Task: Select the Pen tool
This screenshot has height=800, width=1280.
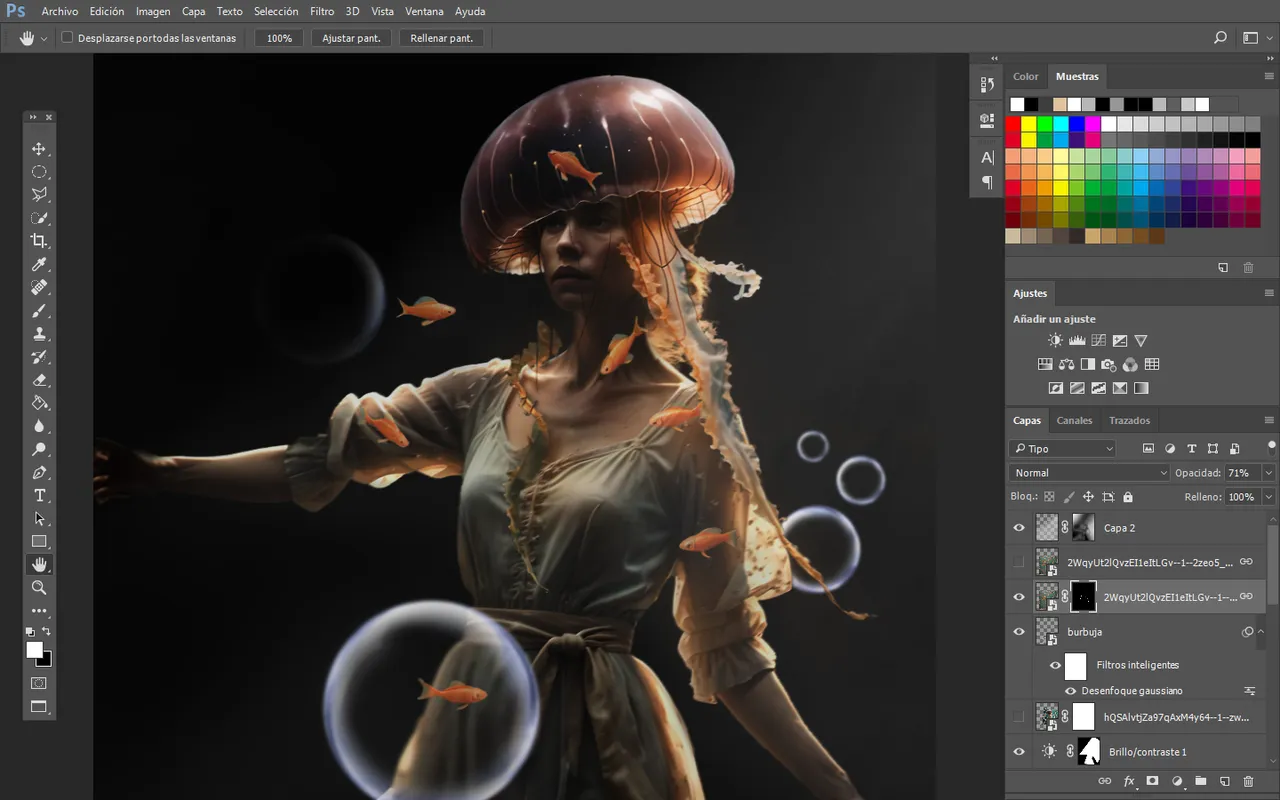Action: [39, 472]
